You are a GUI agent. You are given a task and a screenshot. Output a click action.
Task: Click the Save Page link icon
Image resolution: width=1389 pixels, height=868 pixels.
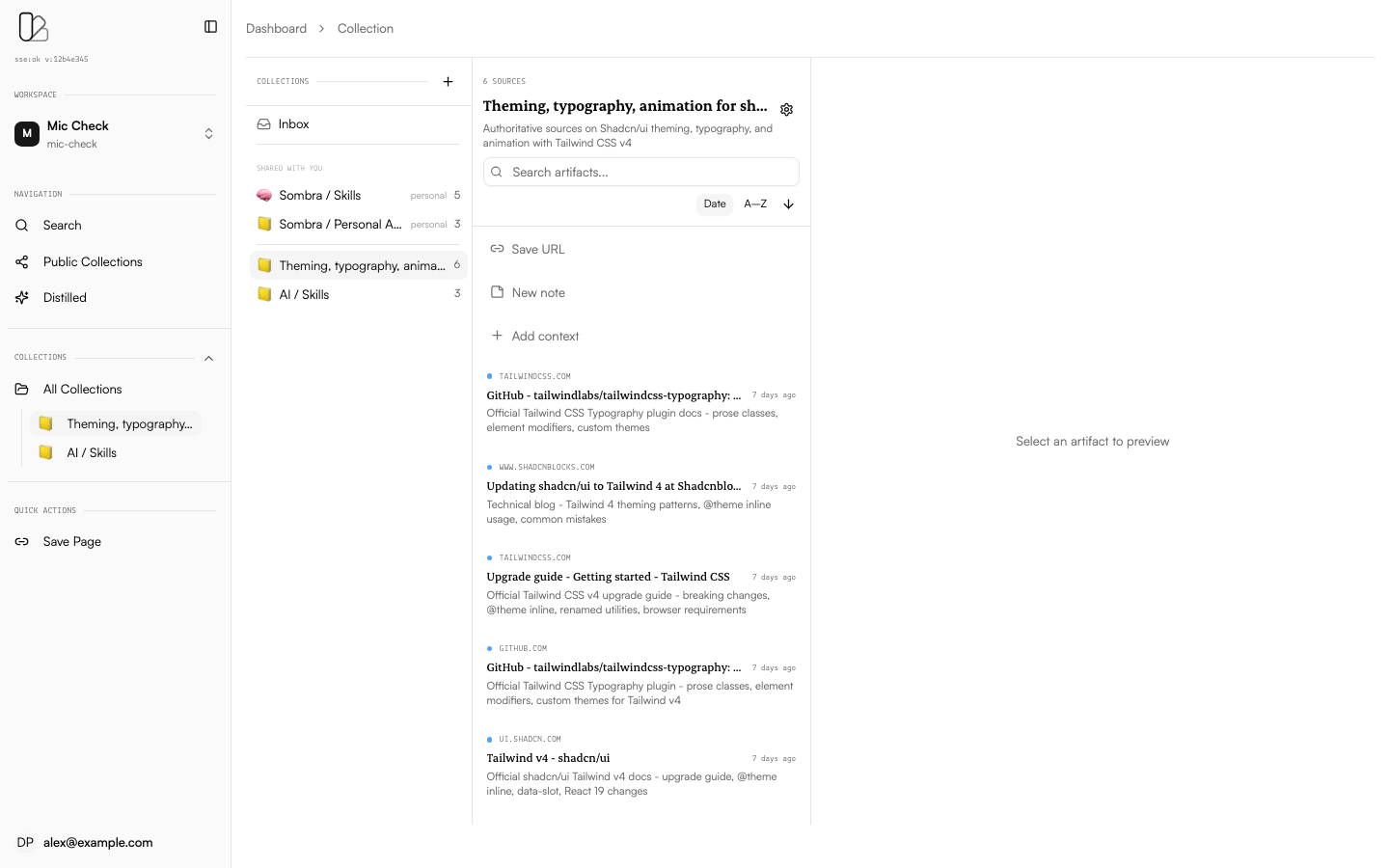click(22, 542)
